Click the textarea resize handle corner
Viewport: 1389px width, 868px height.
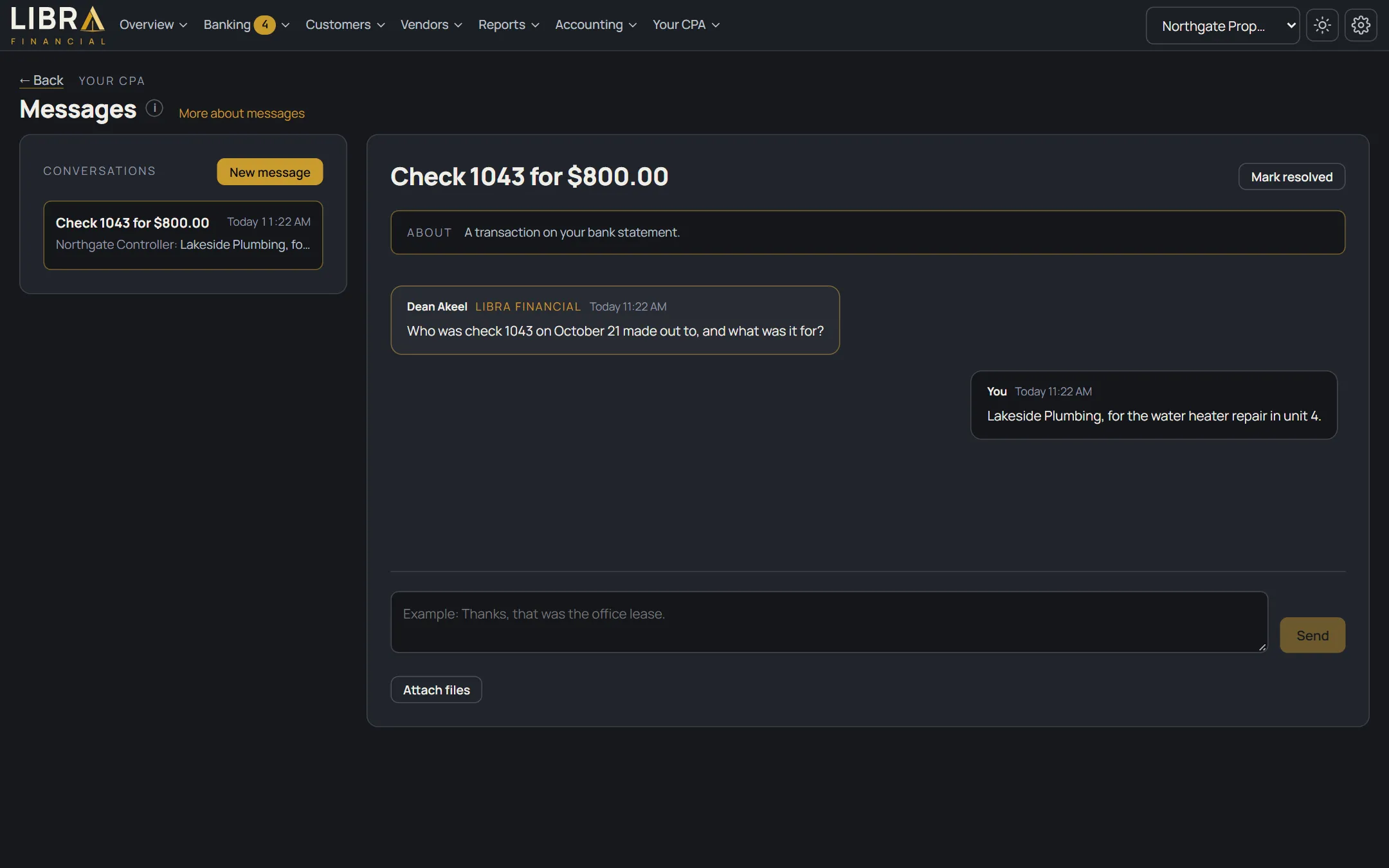click(1262, 647)
